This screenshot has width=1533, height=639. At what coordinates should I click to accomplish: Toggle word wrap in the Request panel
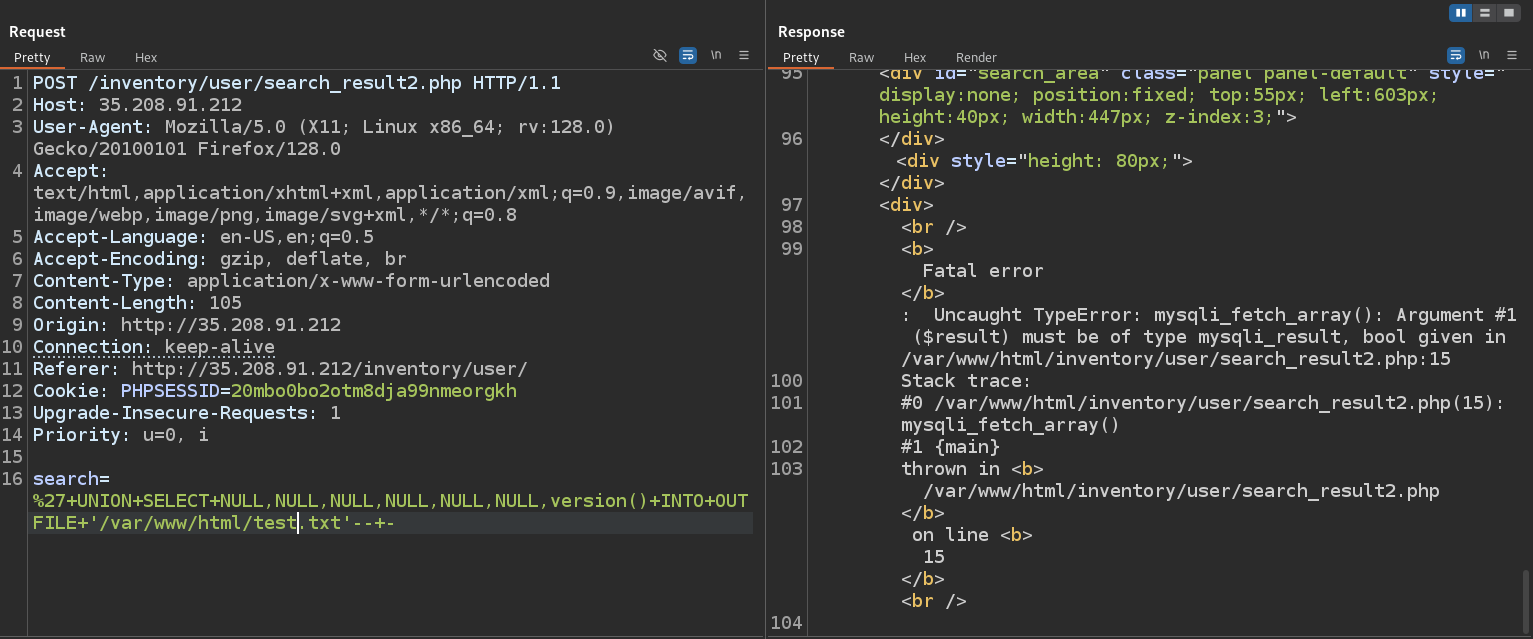(x=688, y=56)
